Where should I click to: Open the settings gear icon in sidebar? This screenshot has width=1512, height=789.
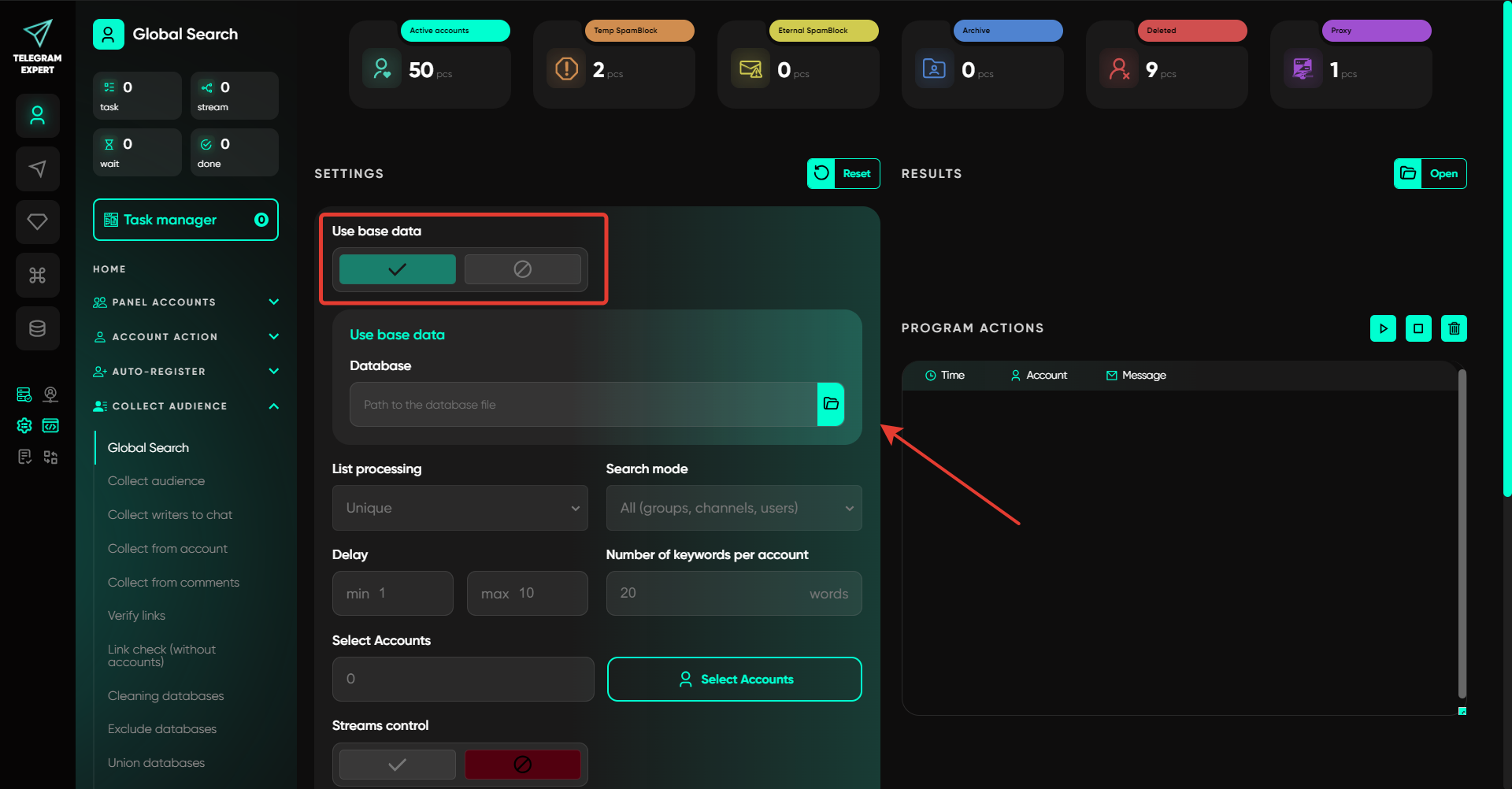click(24, 426)
